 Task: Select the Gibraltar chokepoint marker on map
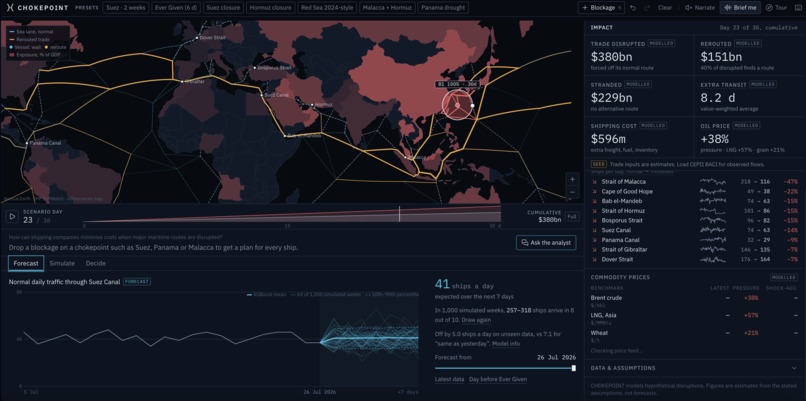coord(182,81)
